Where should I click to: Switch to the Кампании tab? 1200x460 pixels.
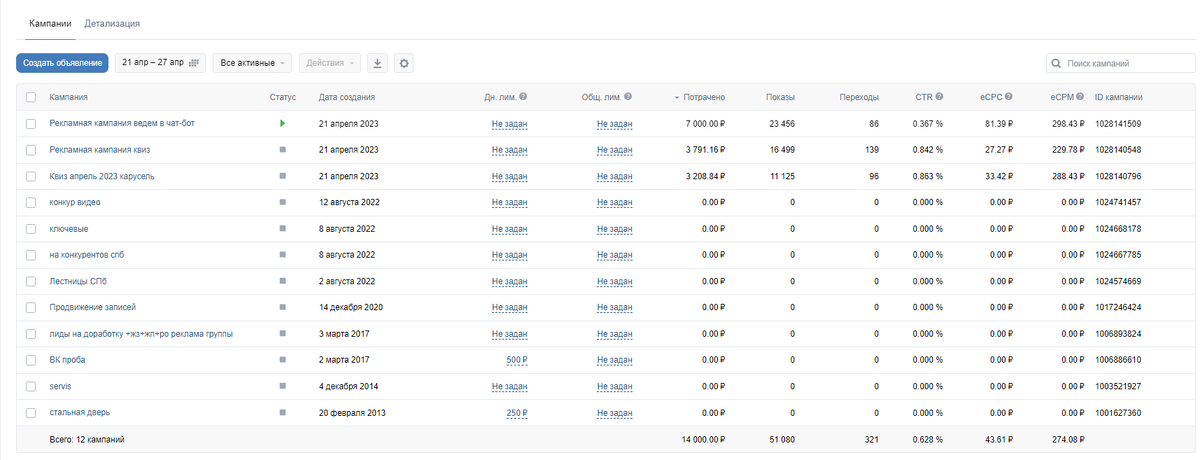click(x=50, y=22)
